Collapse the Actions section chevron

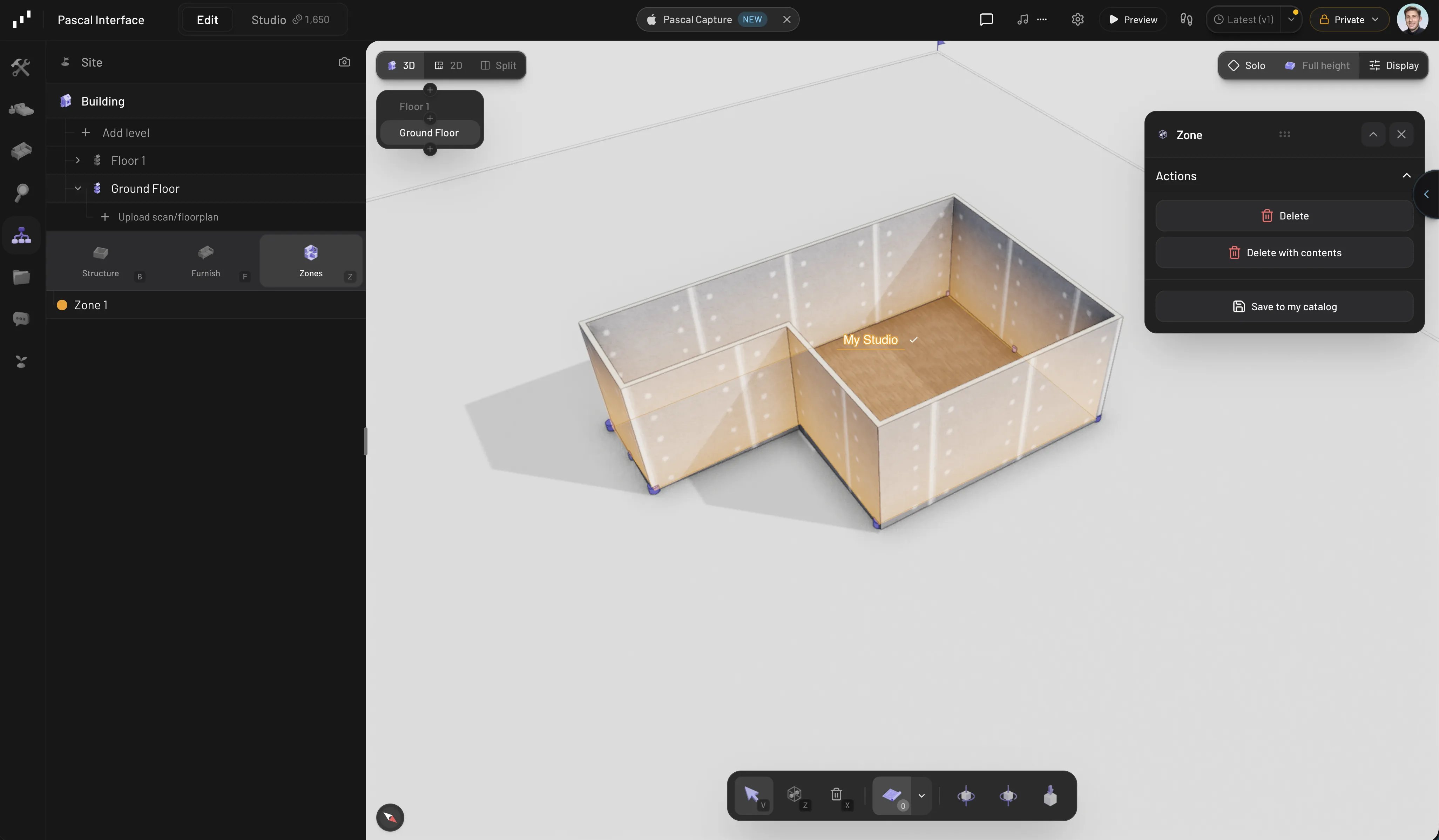point(1406,176)
